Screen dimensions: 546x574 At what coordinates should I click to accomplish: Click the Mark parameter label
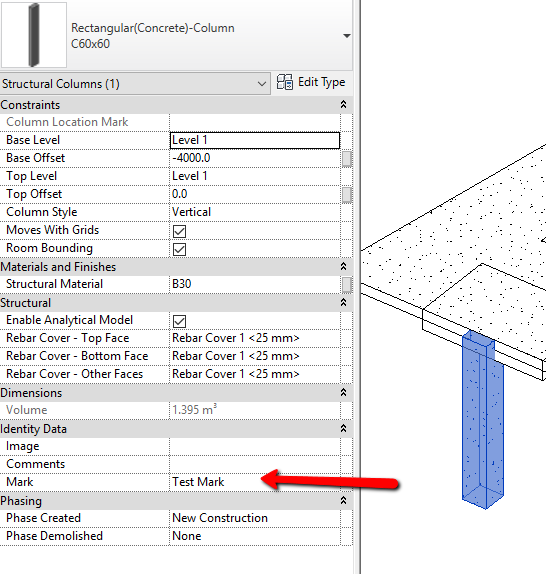pyautogui.click(x=19, y=482)
